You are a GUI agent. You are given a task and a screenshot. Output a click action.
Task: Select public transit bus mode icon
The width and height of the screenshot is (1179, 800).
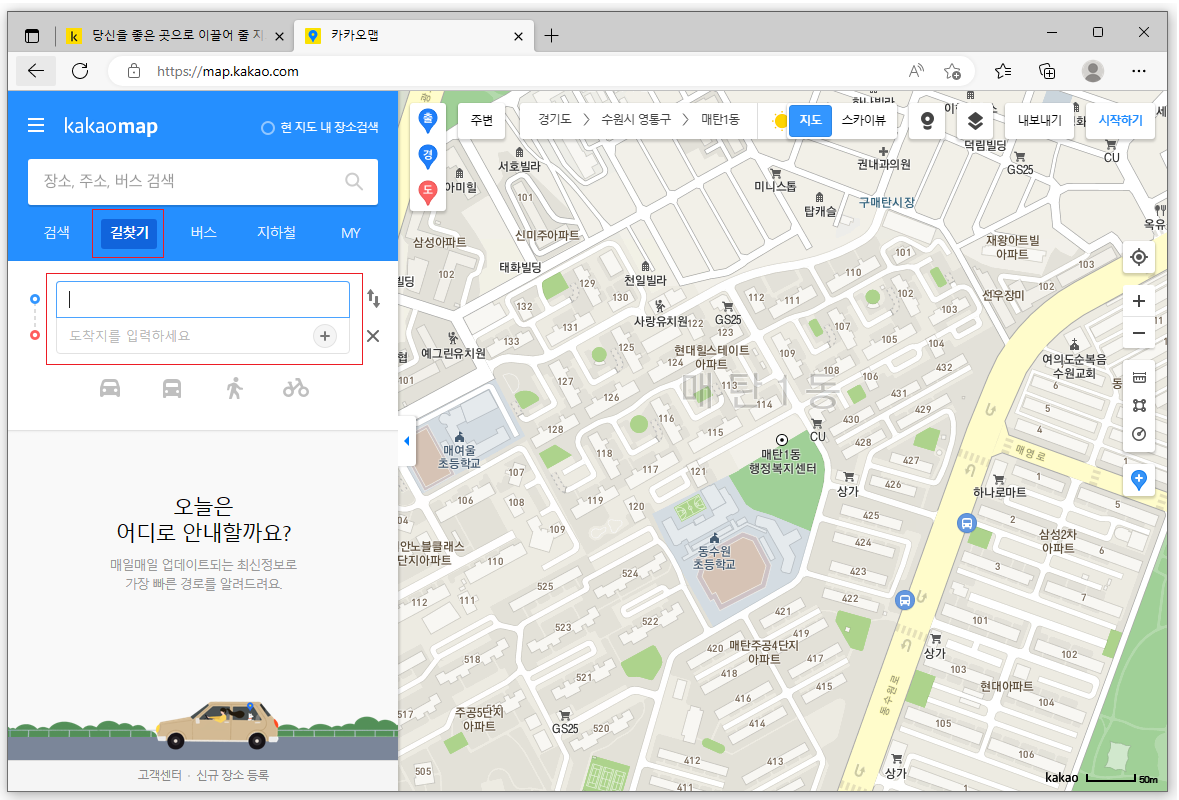pos(172,388)
